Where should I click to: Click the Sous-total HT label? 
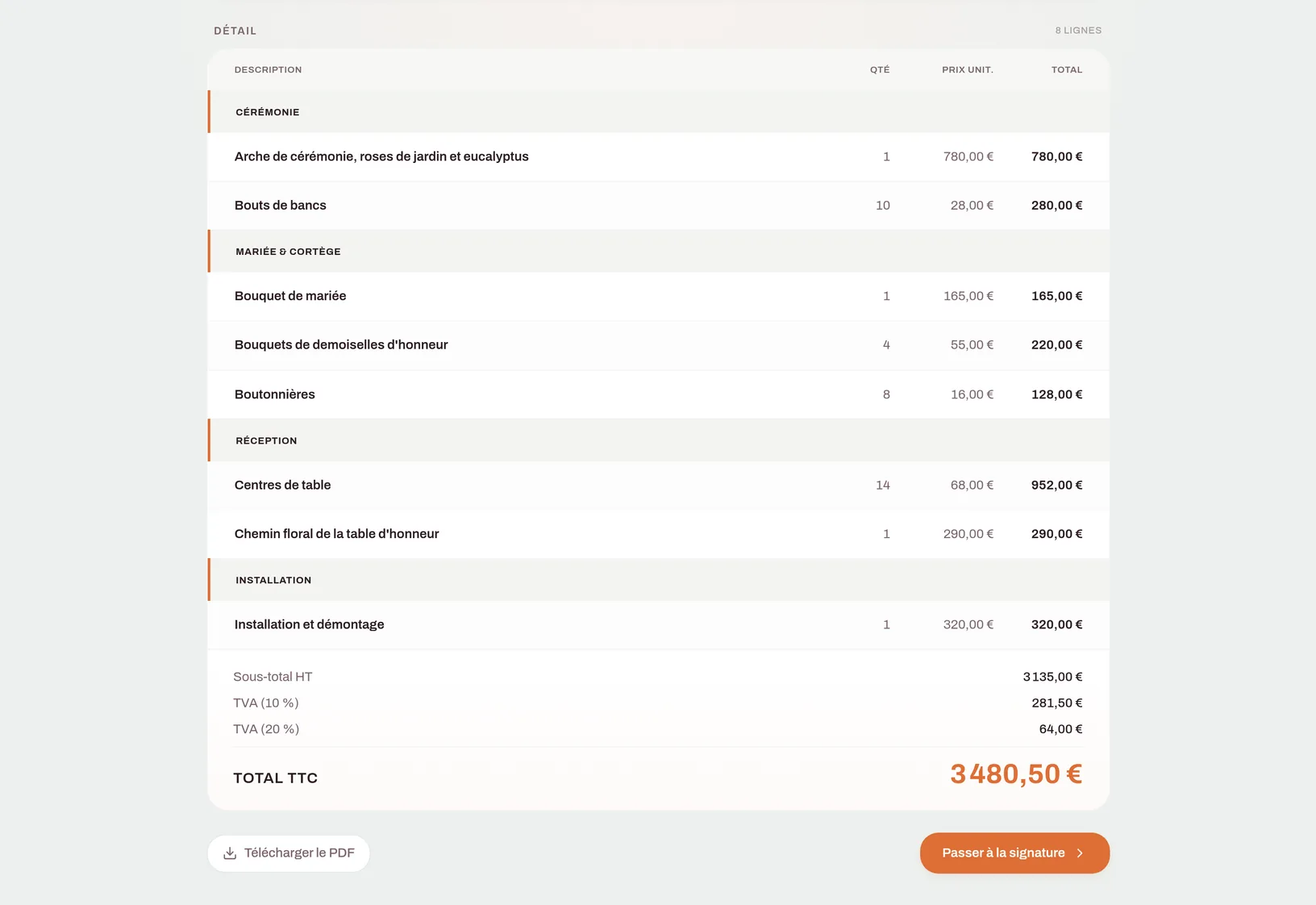point(273,677)
